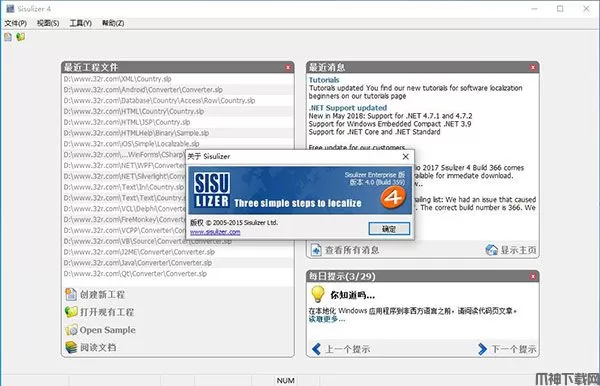Click the 显示主页 home icon

click(492, 250)
